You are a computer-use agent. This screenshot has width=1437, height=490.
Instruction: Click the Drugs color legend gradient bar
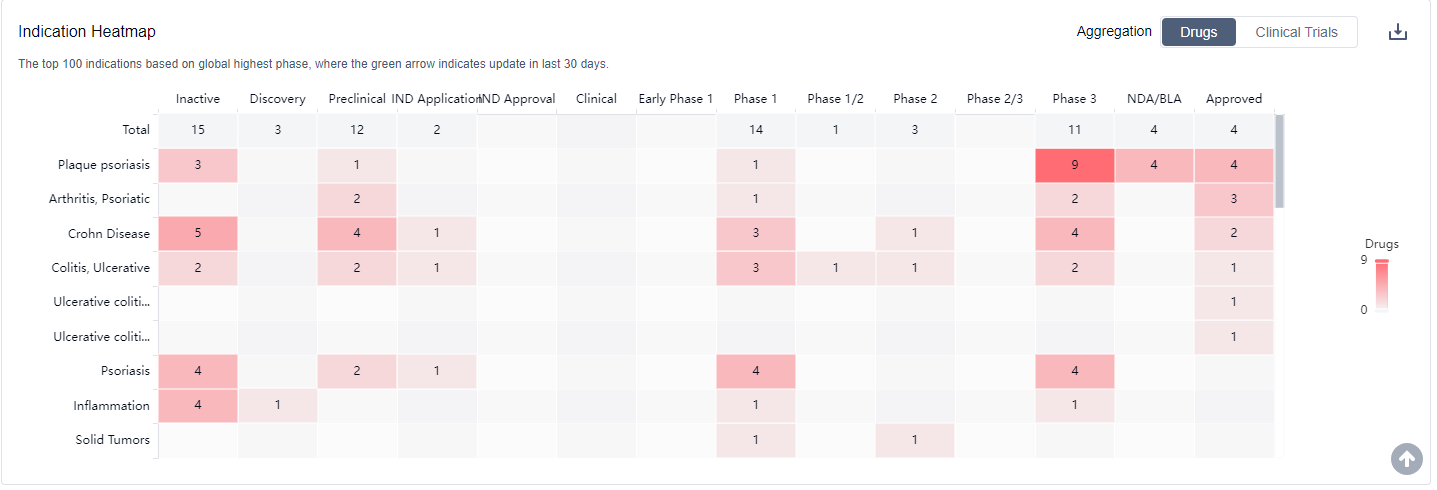click(x=1381, y=286)
